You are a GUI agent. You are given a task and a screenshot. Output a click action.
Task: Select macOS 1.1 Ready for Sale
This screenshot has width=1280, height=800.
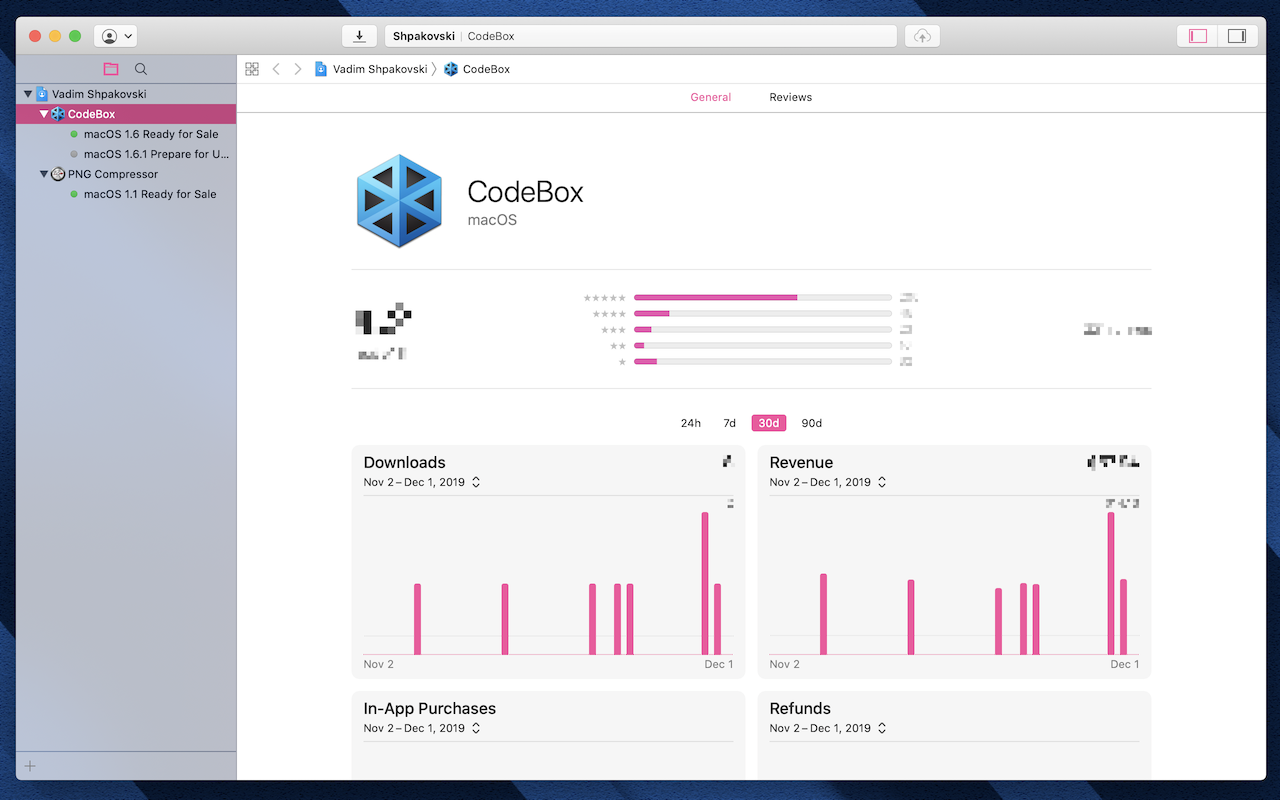click(x=126, y=194)
